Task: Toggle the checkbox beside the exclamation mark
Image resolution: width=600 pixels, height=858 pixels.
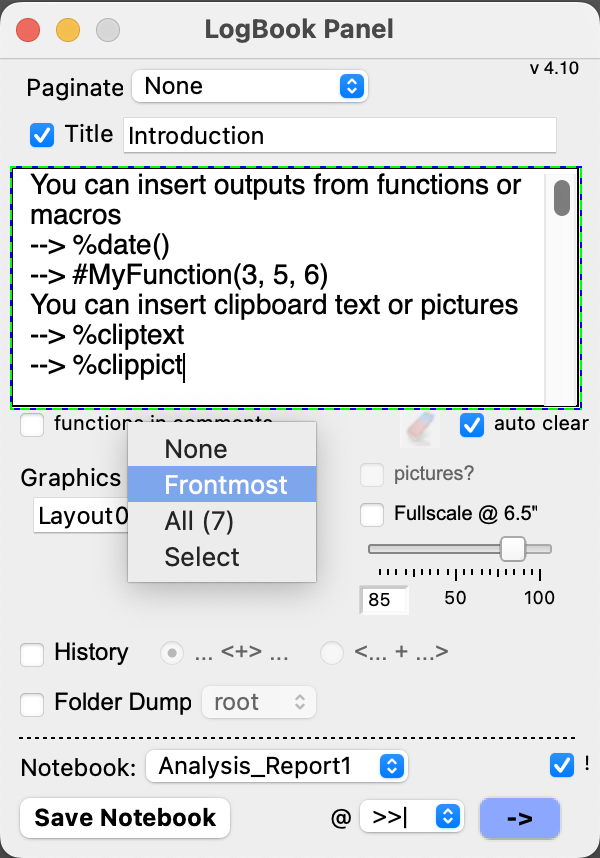Action: point(561,765)
